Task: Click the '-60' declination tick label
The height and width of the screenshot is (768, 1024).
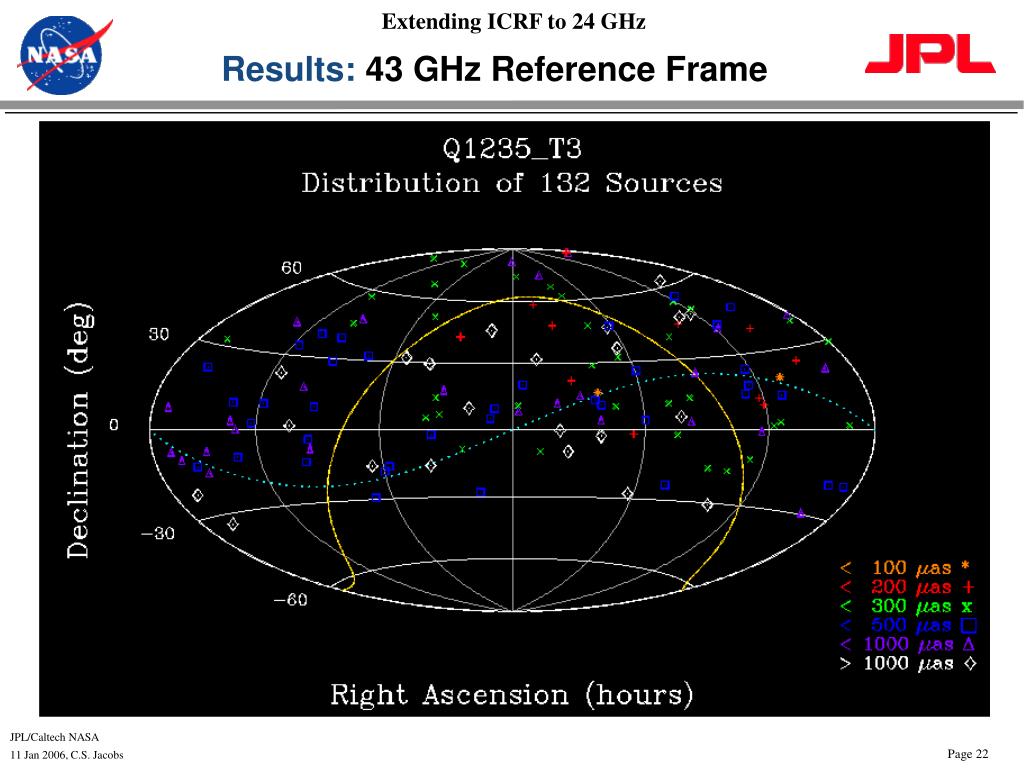Action: coord(290,600)
